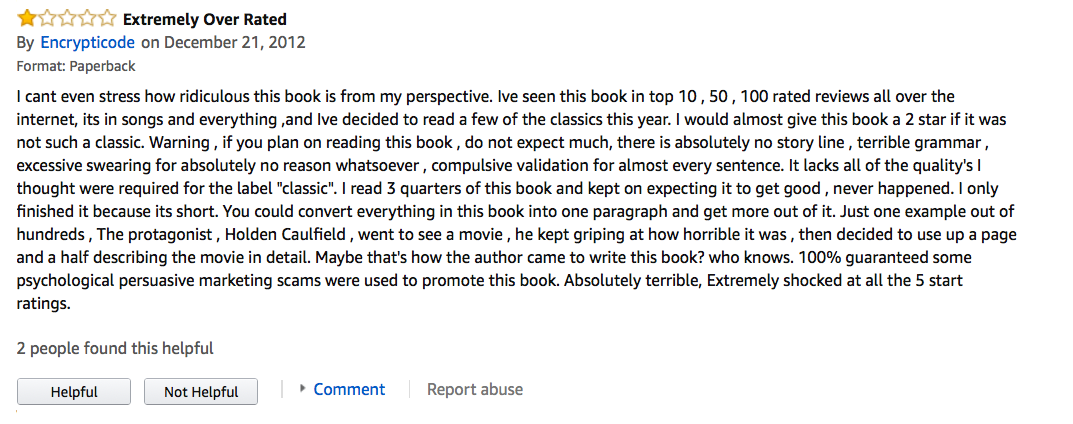Click the final word "ratings." in the review
1073x424 pixels.
coord(43,304)
